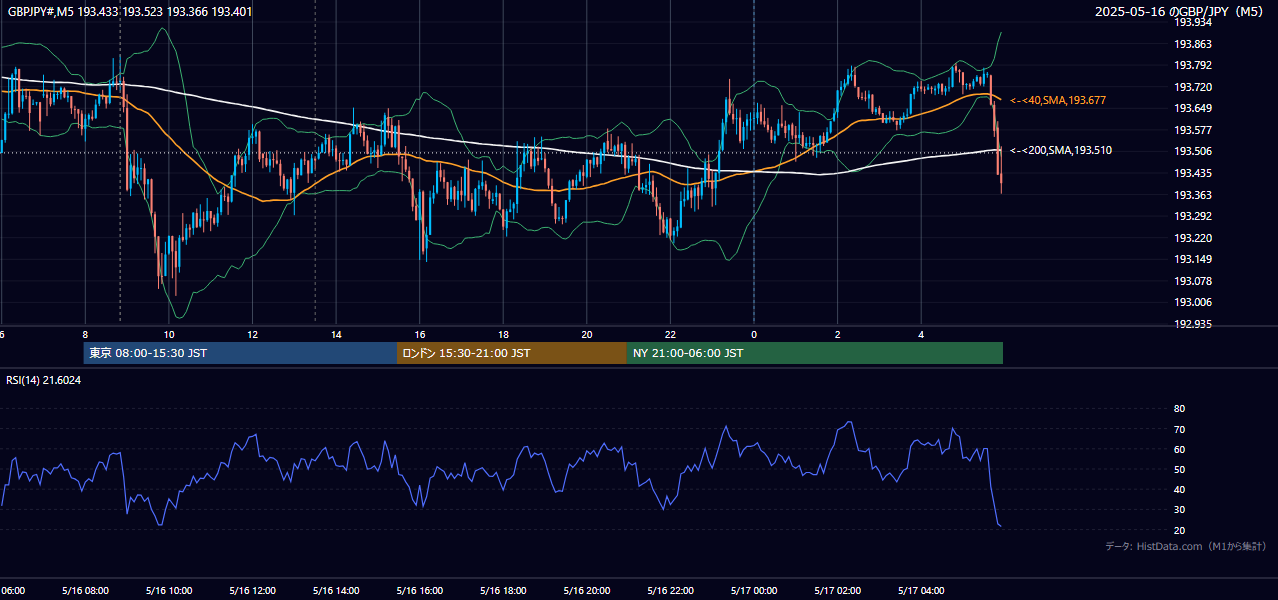The height and width of the screenshot is (600, 1278).
Task: Click RSI axis level 20
Action: tap(1179, 530)
